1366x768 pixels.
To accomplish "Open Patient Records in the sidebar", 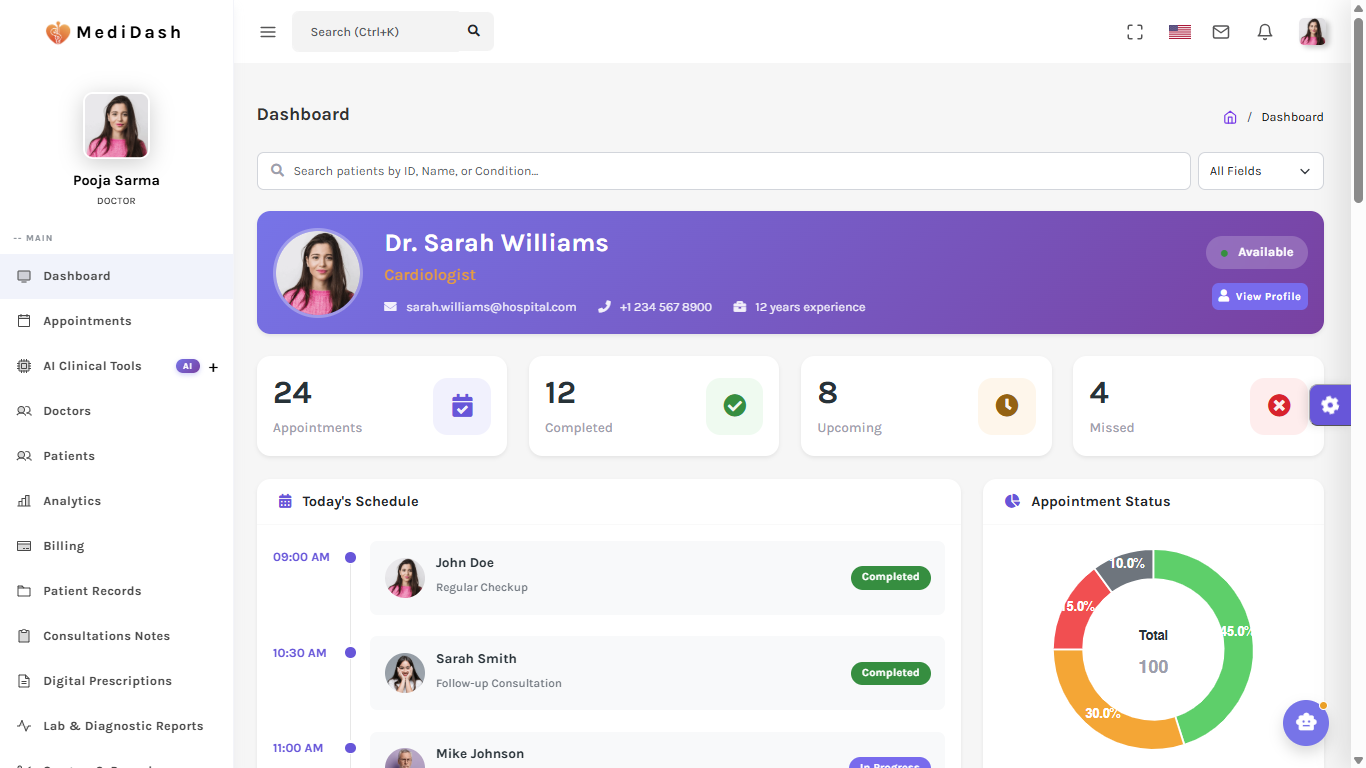I will (117, 591).
